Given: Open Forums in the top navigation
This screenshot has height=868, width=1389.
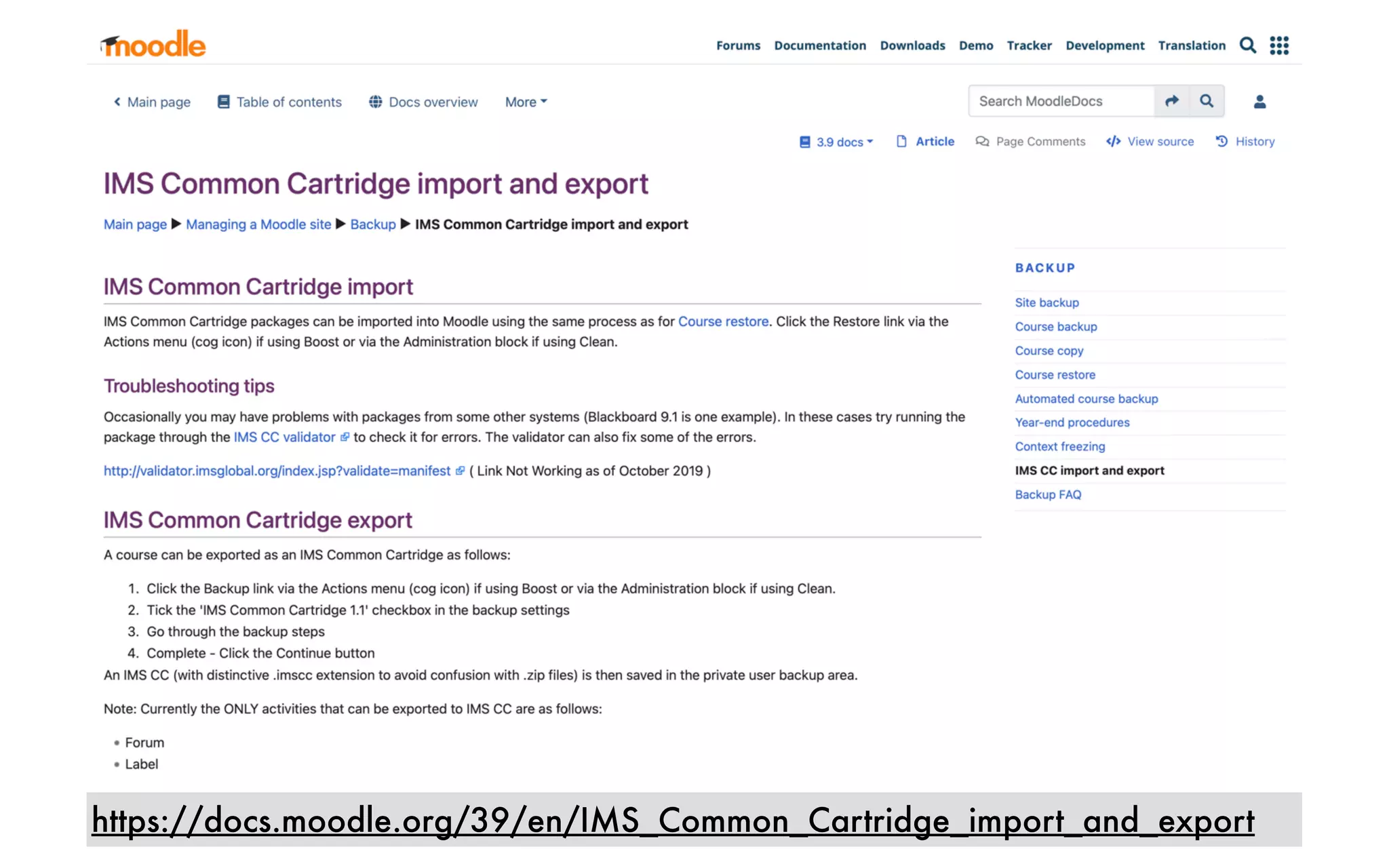Looking at the screenshot, I should pos(738,45).
